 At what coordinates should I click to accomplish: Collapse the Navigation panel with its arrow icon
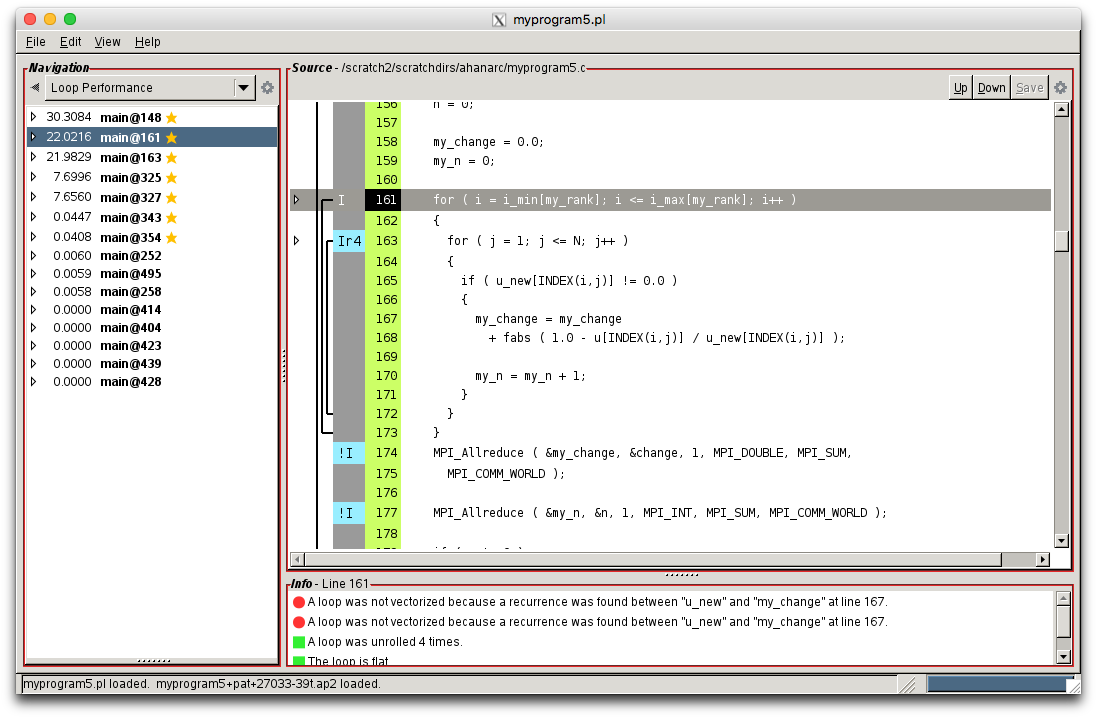click(35, 88)
